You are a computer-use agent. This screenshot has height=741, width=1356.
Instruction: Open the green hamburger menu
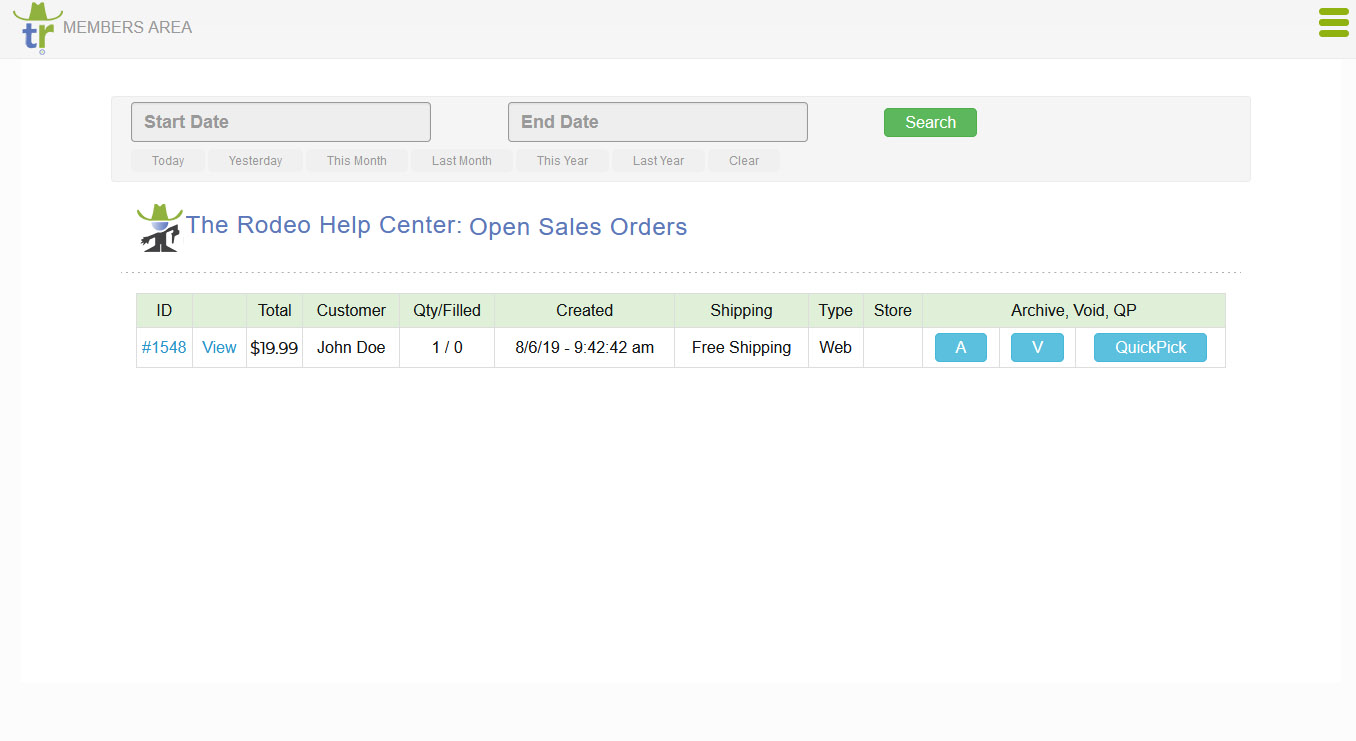pyautogui.click(x=1334, y=22)
